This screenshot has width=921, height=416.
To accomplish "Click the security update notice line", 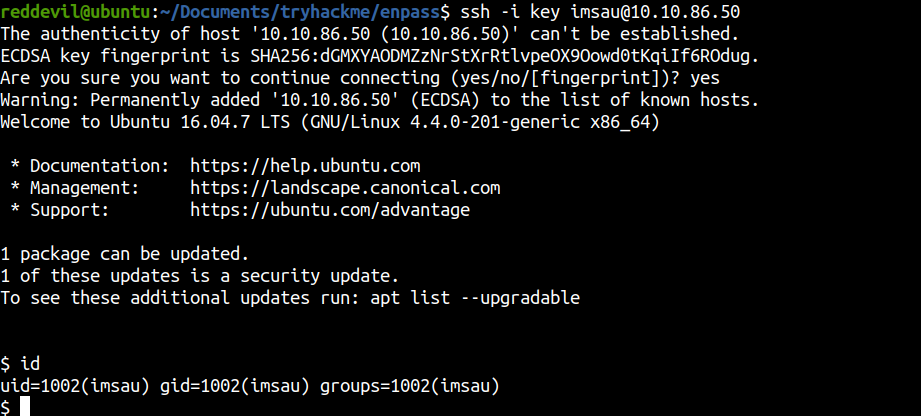I will pos(200,276).
